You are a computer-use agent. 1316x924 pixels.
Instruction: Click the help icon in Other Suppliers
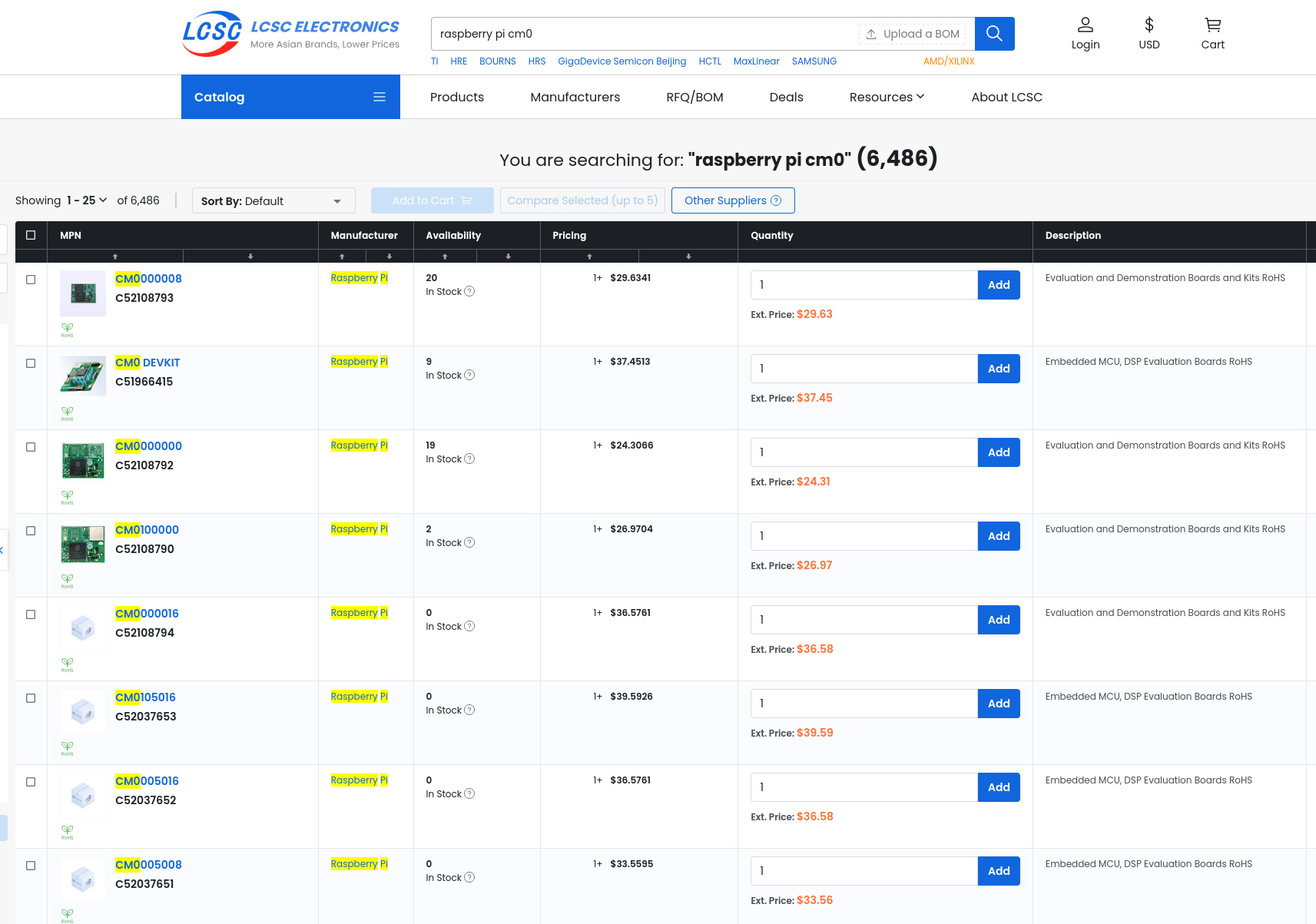[776, 200]
